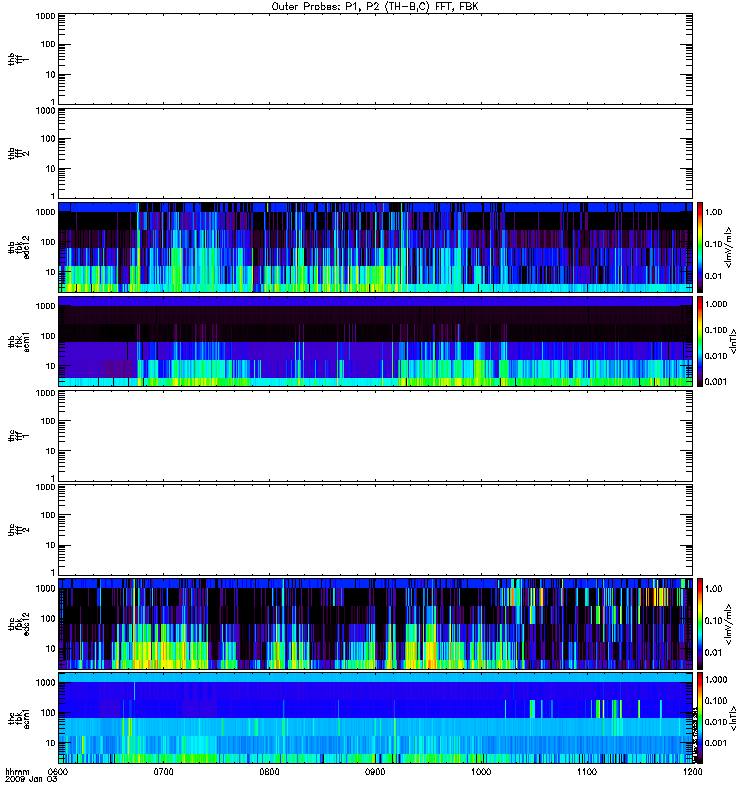Viewport: 750px width, 800px height.
Task: Click the '0.001' tick on the thc scm1 color bar
Action: [716, 743]
